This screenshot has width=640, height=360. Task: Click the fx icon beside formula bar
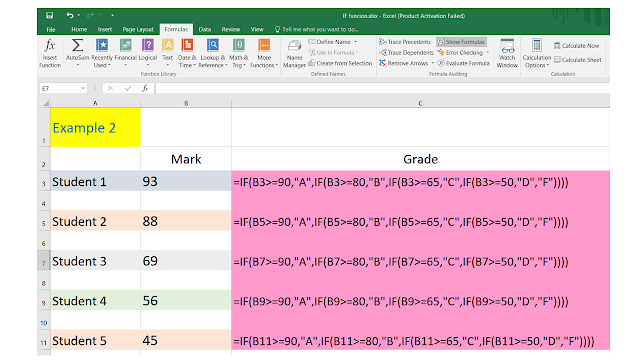145,88
